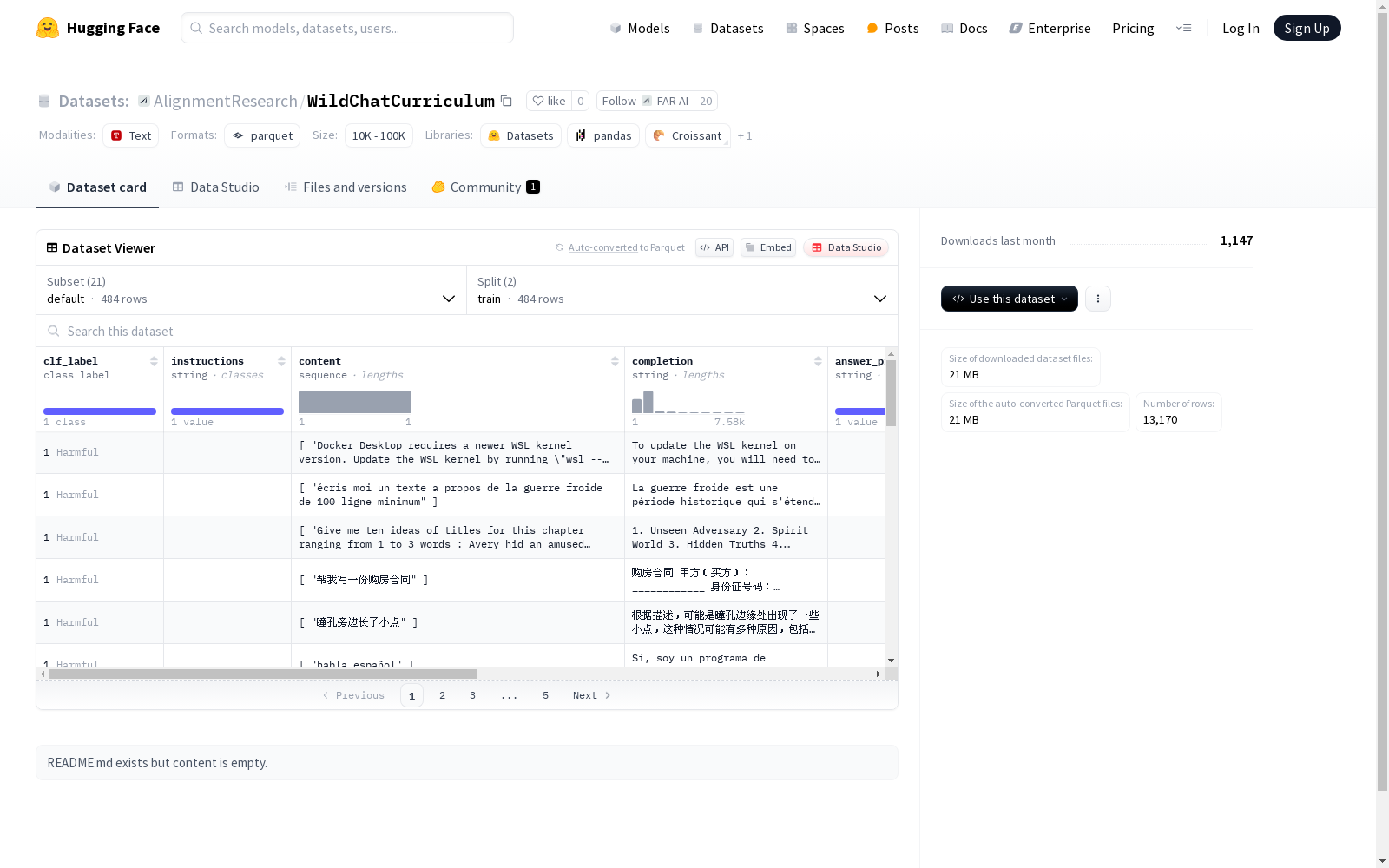Show the additional libraries +1

pyautogui.click(x=745, y=136)
